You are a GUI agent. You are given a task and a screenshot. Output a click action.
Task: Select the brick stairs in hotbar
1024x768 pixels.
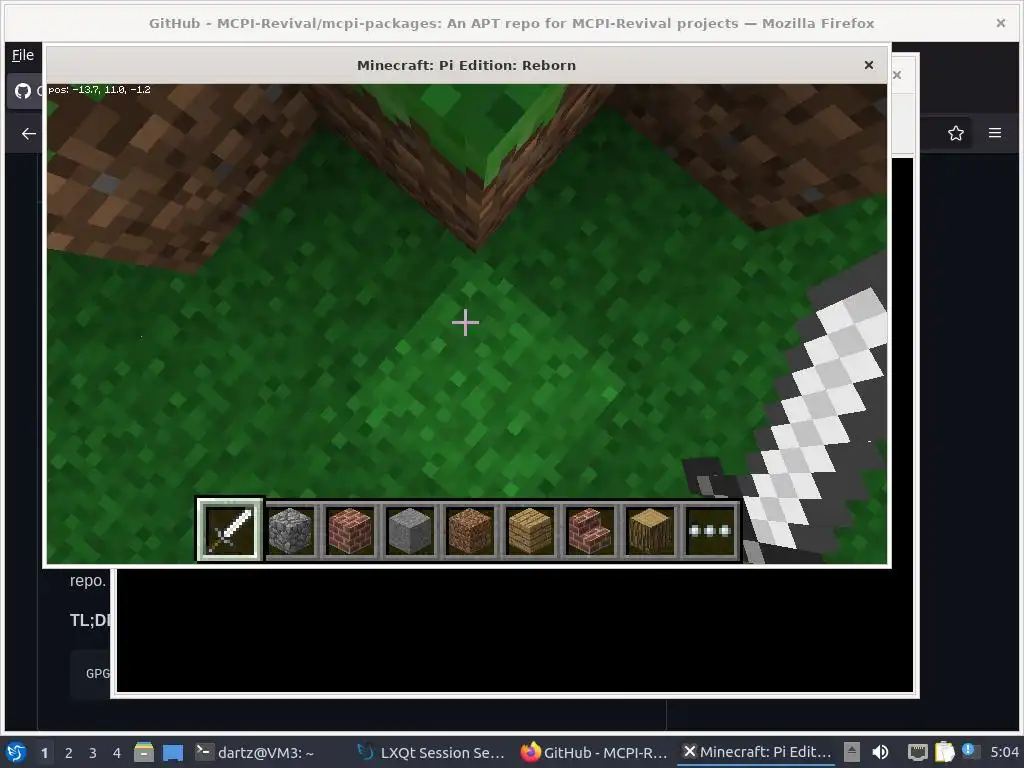click(590, 530)
